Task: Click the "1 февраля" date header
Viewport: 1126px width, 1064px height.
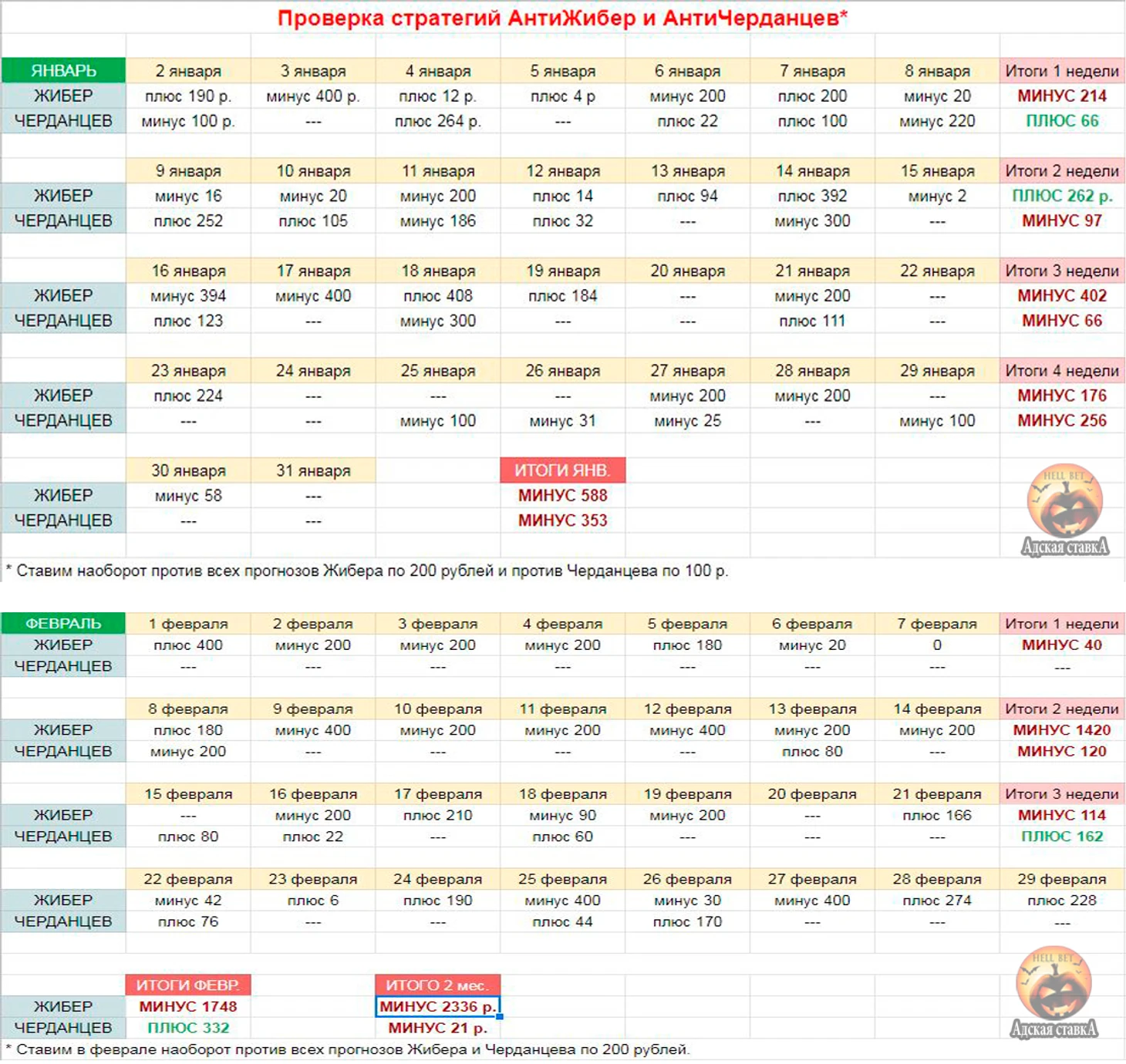Action: point(188,623)
